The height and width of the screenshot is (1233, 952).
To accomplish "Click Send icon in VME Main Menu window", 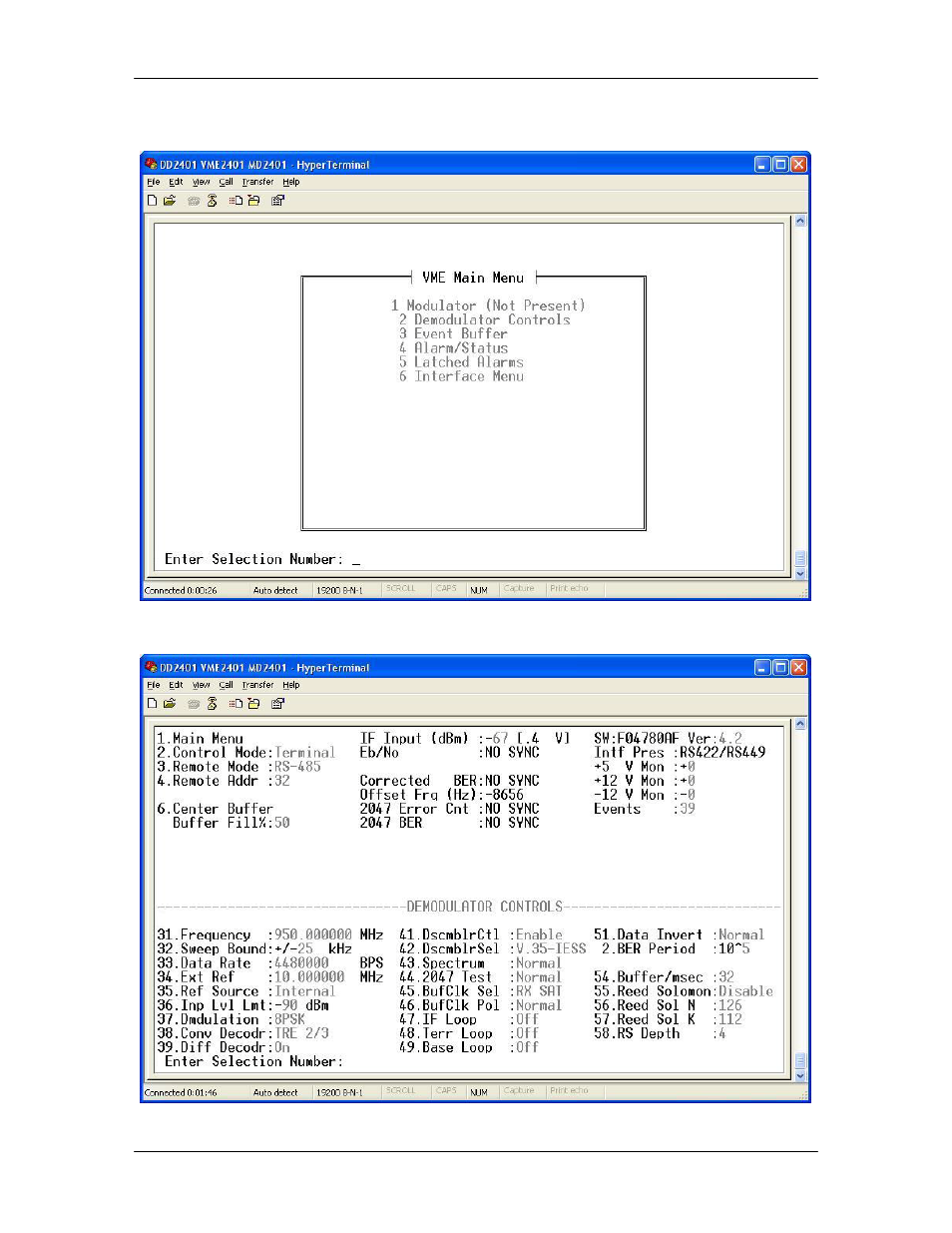I will pyautogui.click(x=236, y=201).
